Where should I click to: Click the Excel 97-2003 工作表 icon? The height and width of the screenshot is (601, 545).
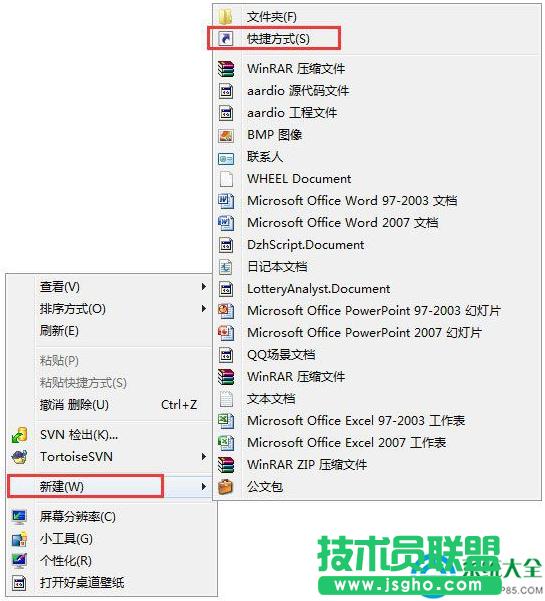[x=226, y=421]
